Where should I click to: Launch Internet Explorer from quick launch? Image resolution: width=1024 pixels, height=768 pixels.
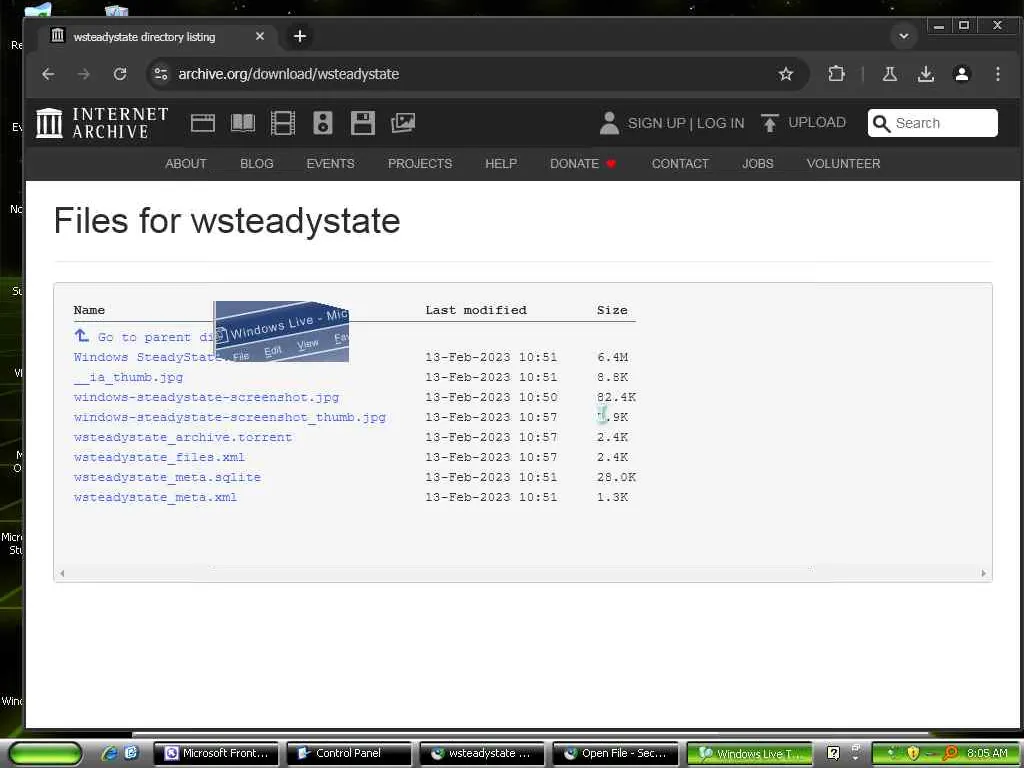109,754
